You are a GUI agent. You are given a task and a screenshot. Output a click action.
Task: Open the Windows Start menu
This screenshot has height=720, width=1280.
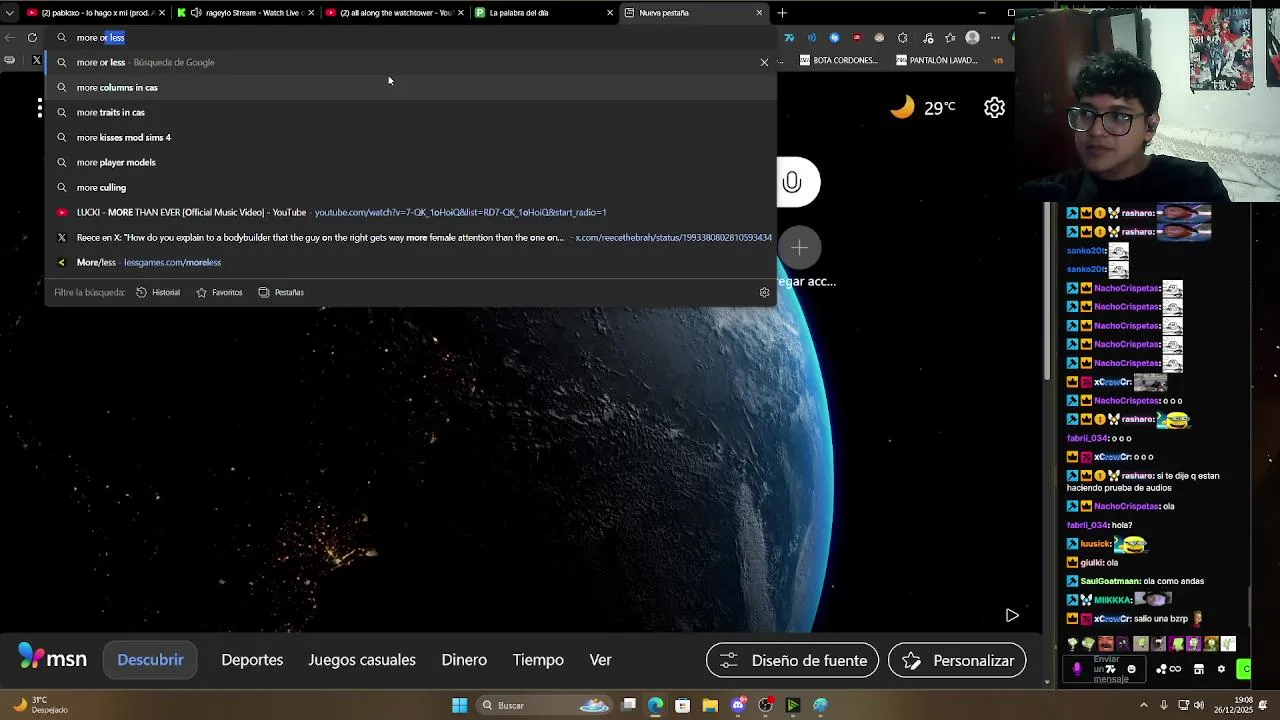click(459, 705)
